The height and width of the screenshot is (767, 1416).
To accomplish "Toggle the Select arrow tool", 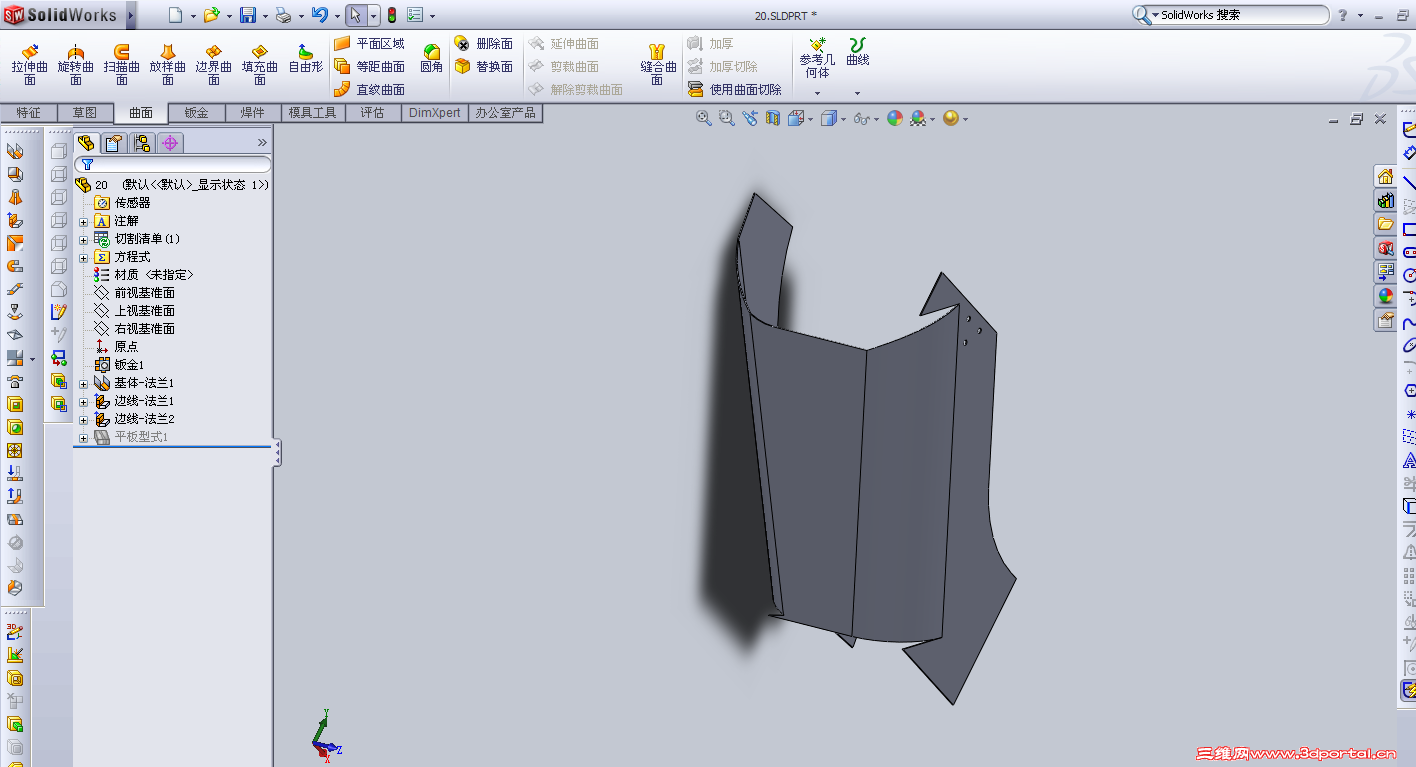I will [355, 15].
